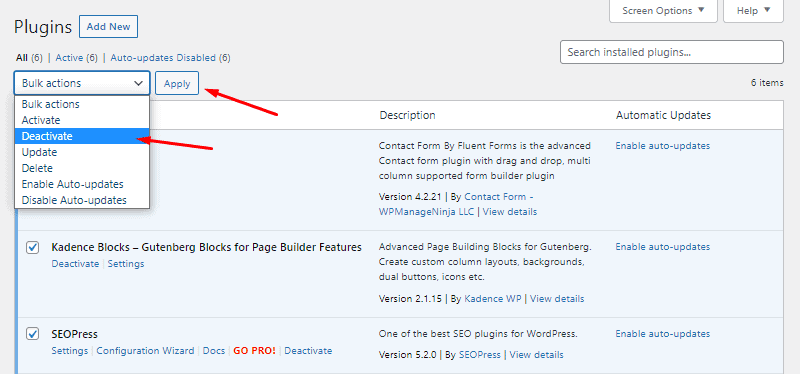The image size is (800, 374).
Task: Click the SEOPress GO PRO! link
Action: pos(255,351)
